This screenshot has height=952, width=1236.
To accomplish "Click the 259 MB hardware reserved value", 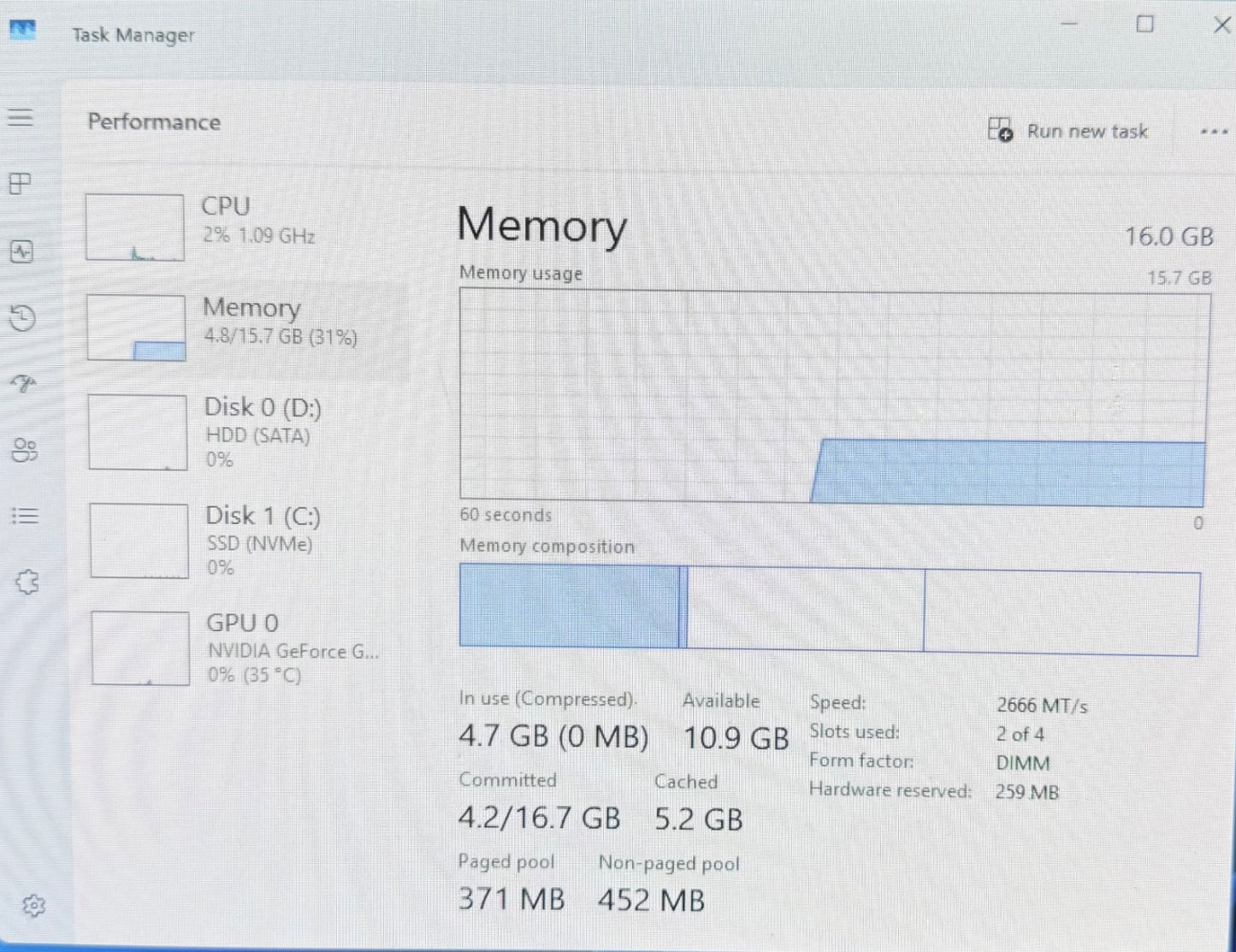I will click(1026, 792).
